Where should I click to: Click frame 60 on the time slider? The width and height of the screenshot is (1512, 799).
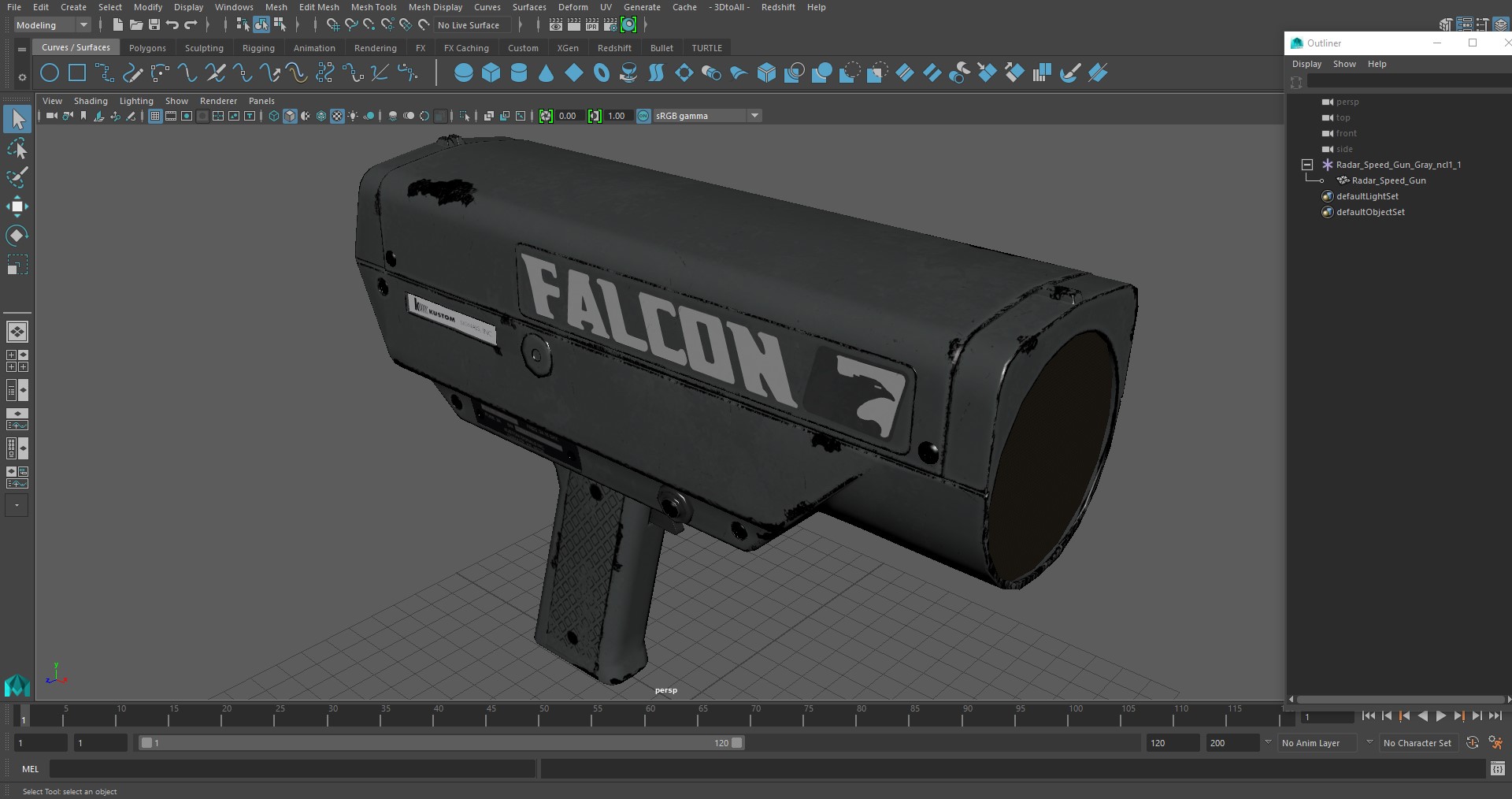coord(650,715)
